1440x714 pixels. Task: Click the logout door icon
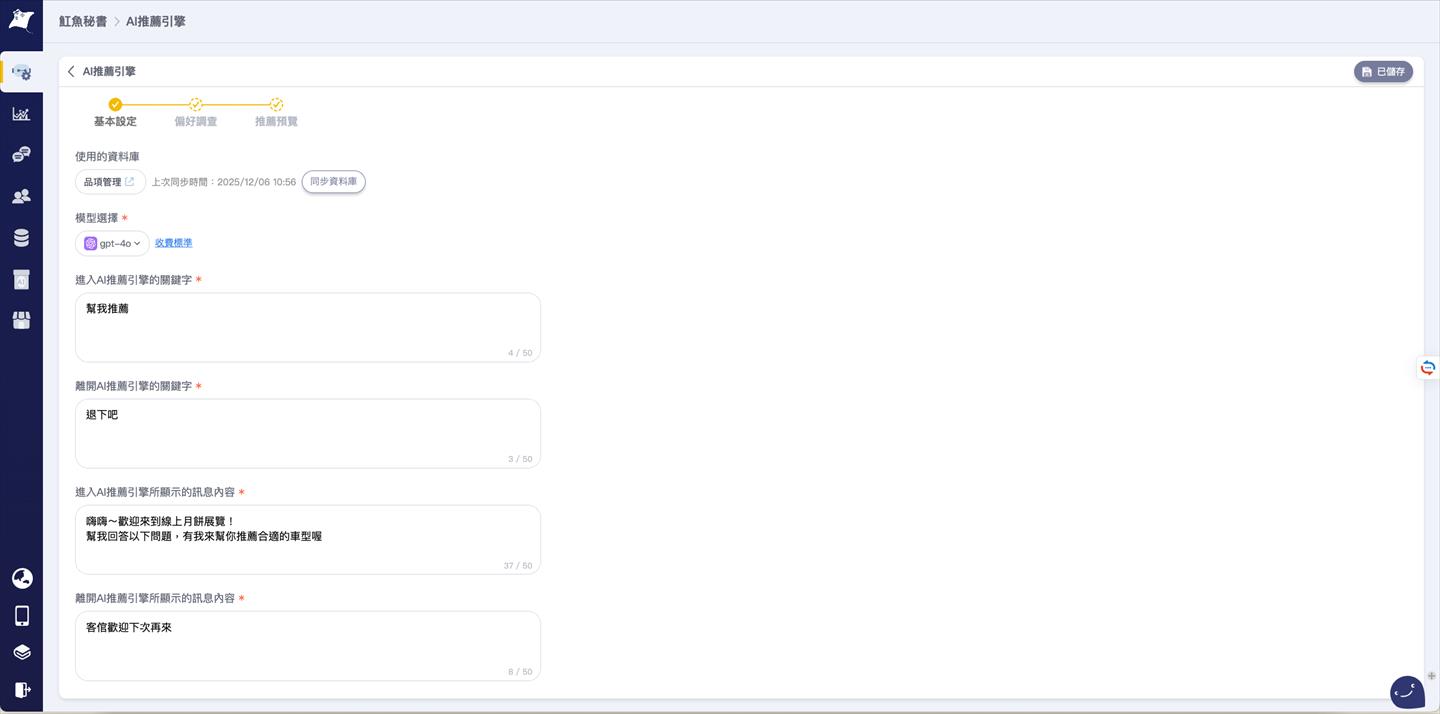[21, 689]
